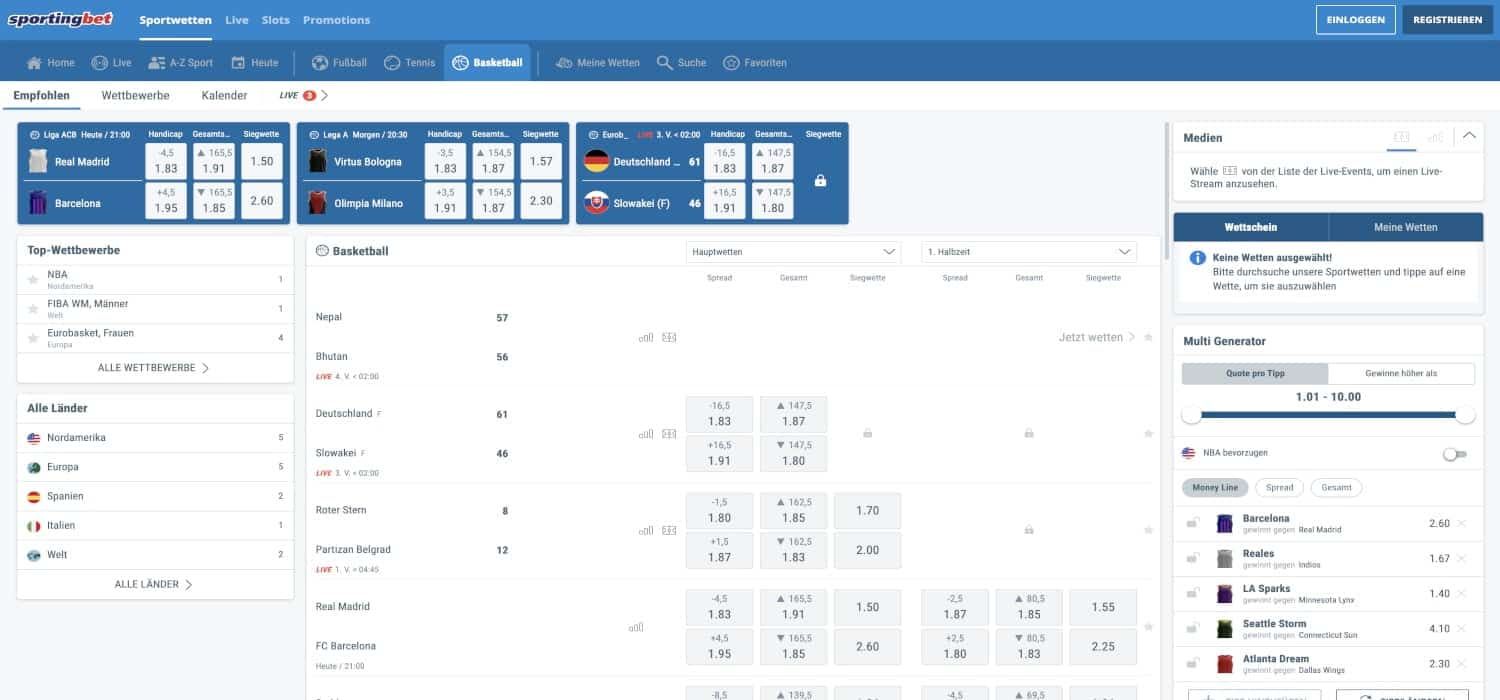Viewport: 1500px width, 700px height.
Task: Switch to the Kalender tab
Action: pos(224,96)
